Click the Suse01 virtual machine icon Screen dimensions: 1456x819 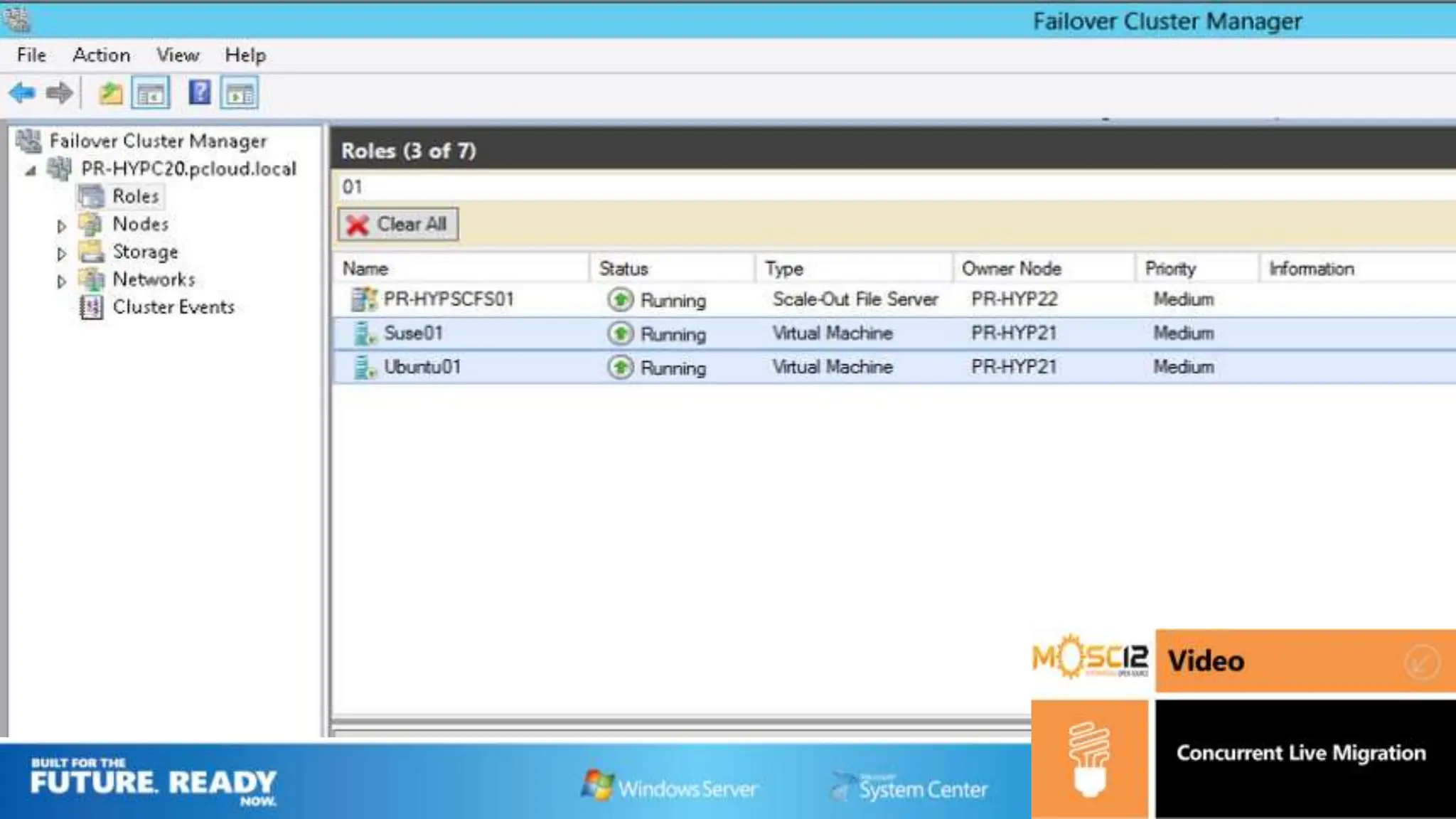tap(365, 333)
